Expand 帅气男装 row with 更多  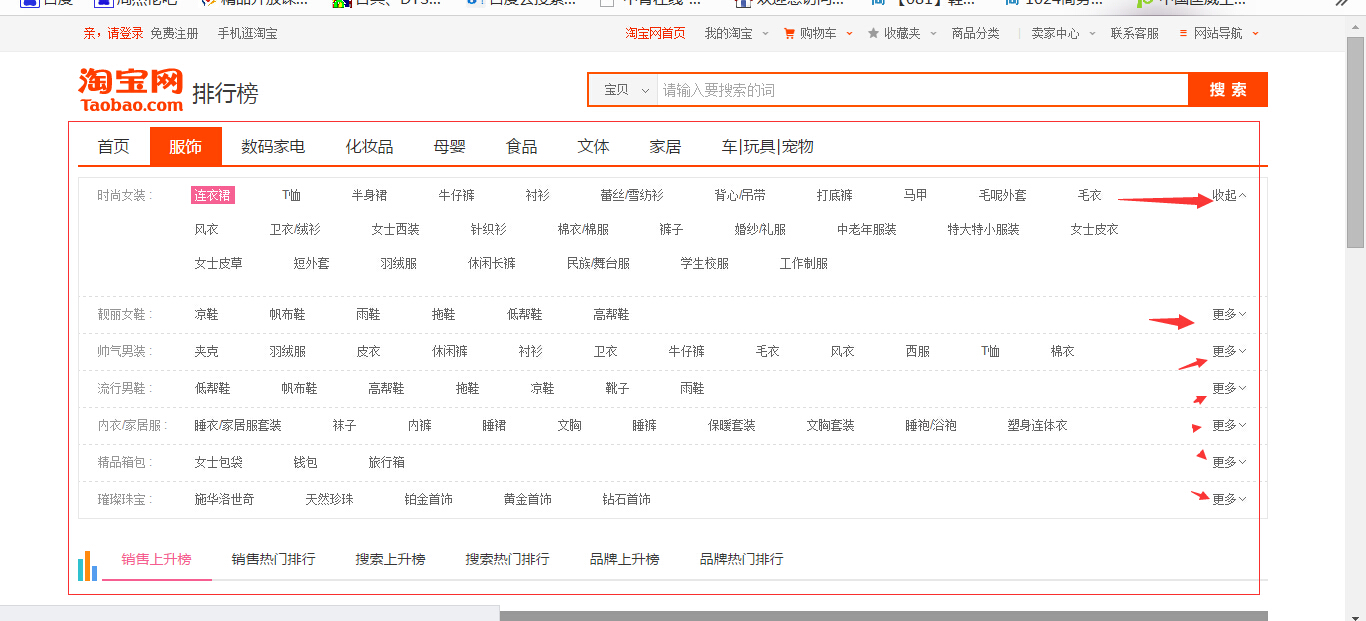pos(1229,351)
